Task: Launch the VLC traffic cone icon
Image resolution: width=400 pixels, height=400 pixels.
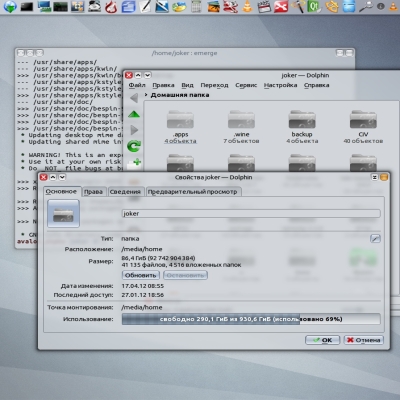Action: coord(247,6)
